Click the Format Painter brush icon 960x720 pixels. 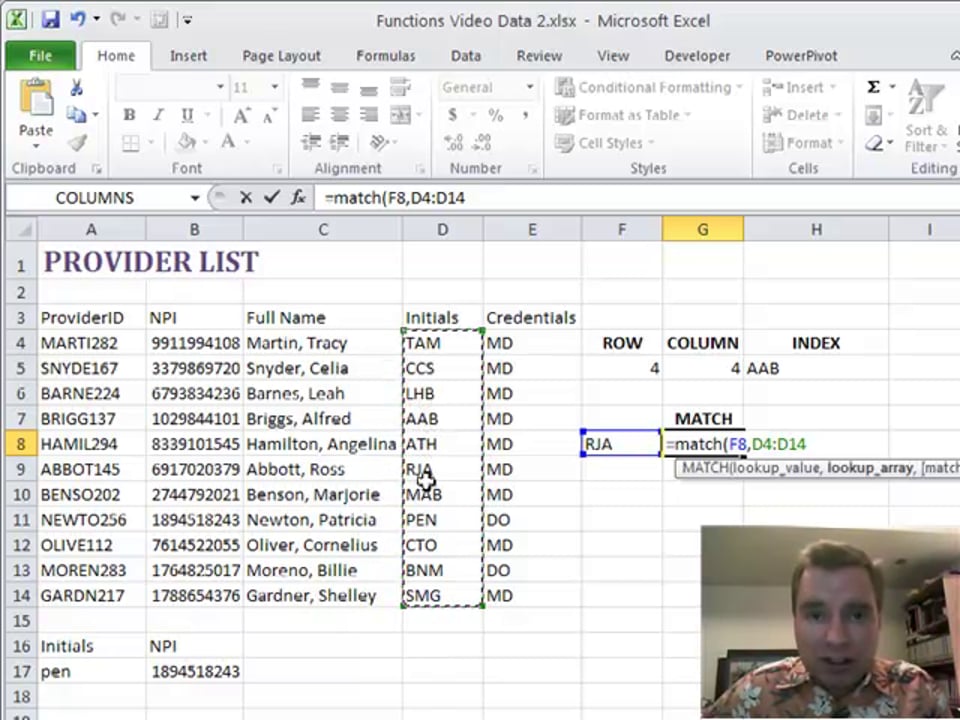77,143
